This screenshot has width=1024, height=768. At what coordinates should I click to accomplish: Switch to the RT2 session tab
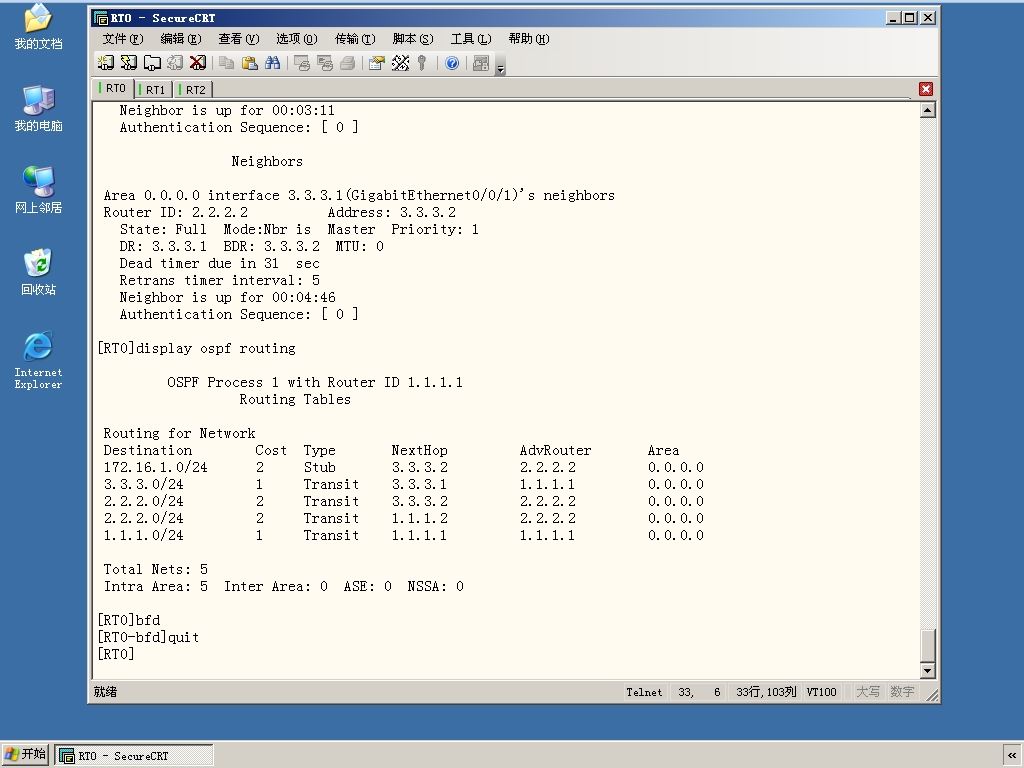(194, 89)
